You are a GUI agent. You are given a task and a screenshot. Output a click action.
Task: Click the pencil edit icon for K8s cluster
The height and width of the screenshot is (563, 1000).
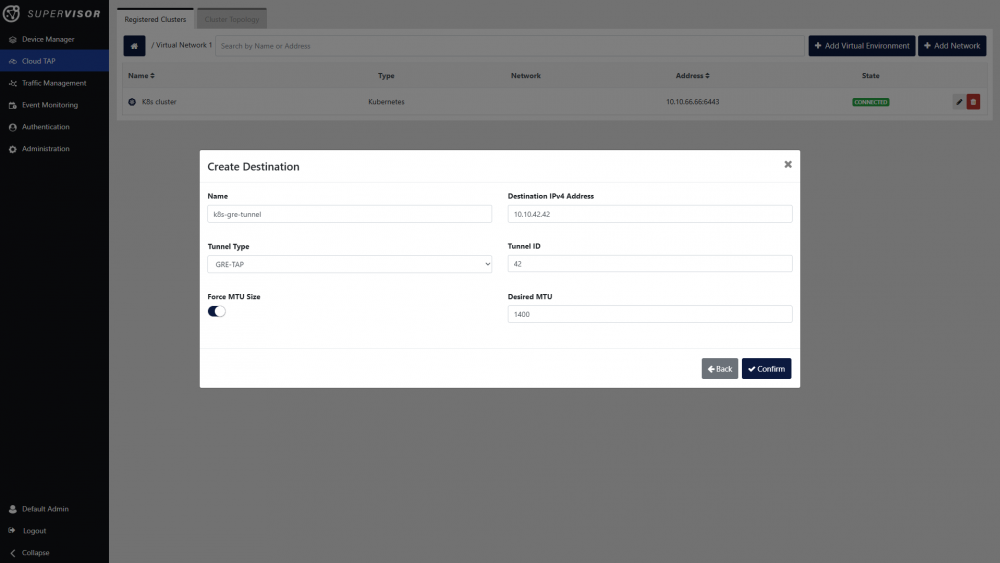tap(959, 102)
